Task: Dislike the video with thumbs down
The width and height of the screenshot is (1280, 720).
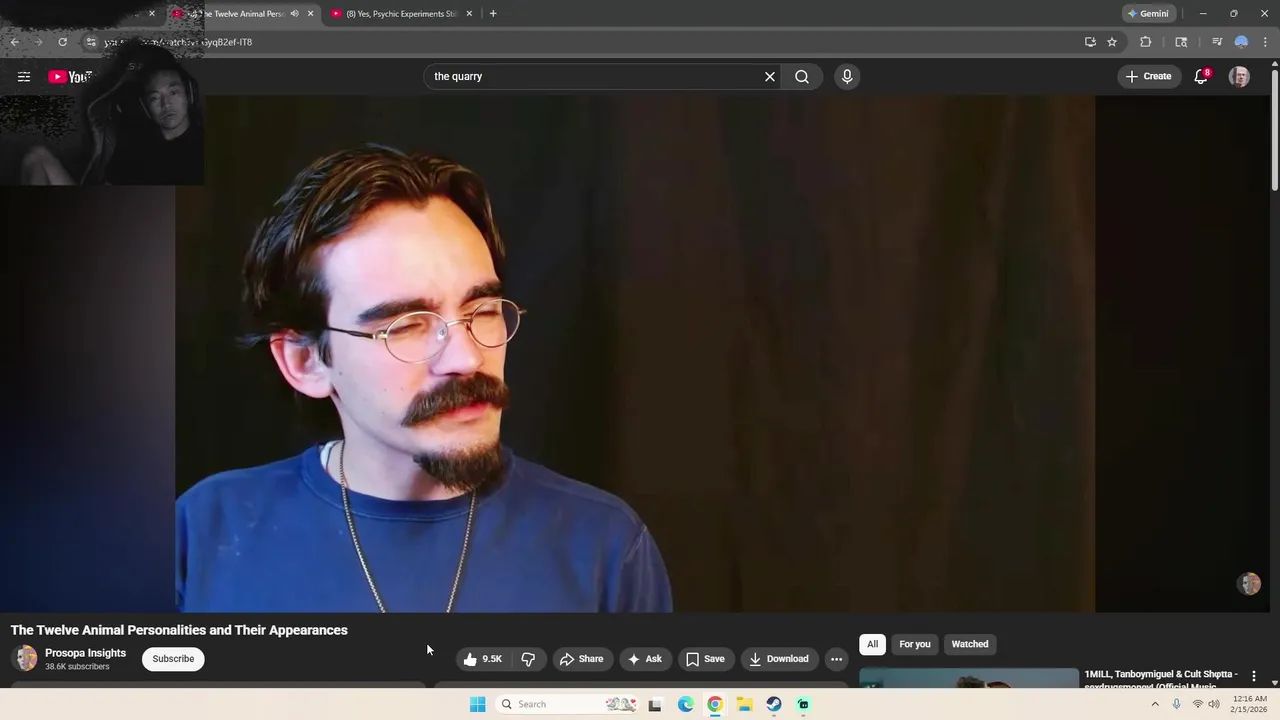Action: coord(528,659)
